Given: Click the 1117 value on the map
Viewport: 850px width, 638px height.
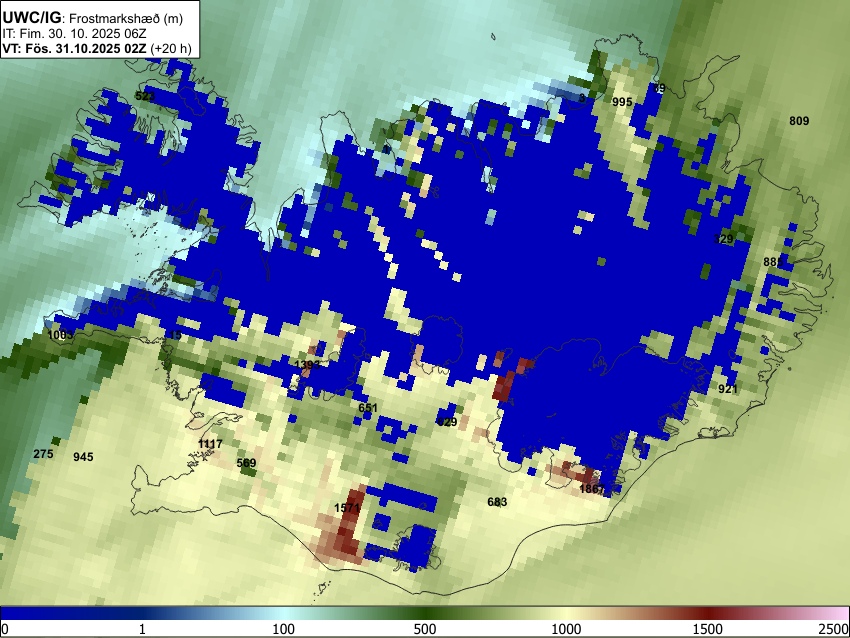Looking at the screenshot, I should pyautogui.click(x=210, y=444).
